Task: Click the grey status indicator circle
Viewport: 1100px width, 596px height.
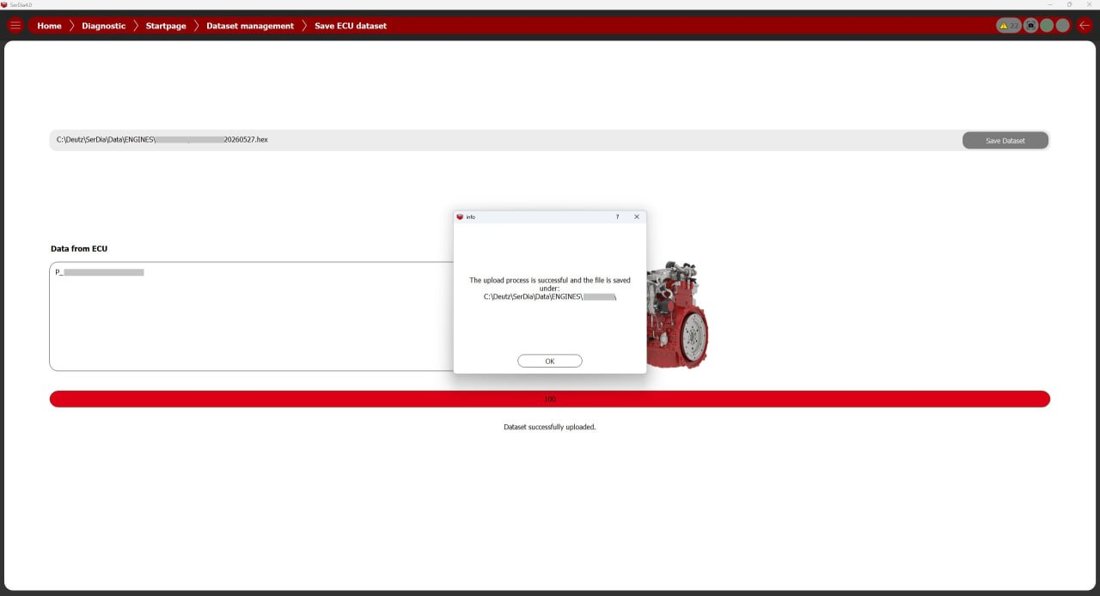Action: coord(1063,26)
